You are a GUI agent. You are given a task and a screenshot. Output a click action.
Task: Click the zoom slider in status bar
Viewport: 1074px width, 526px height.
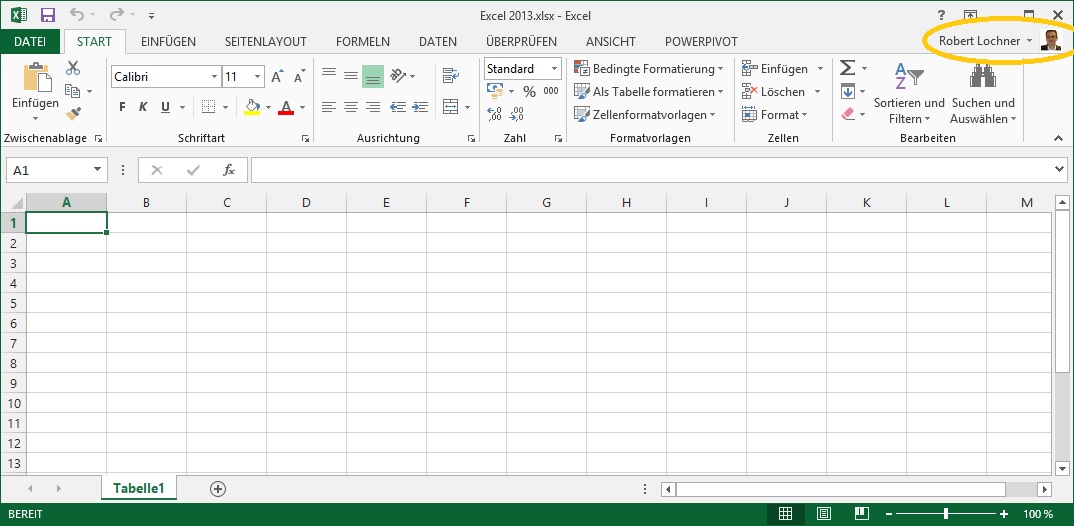945,514
